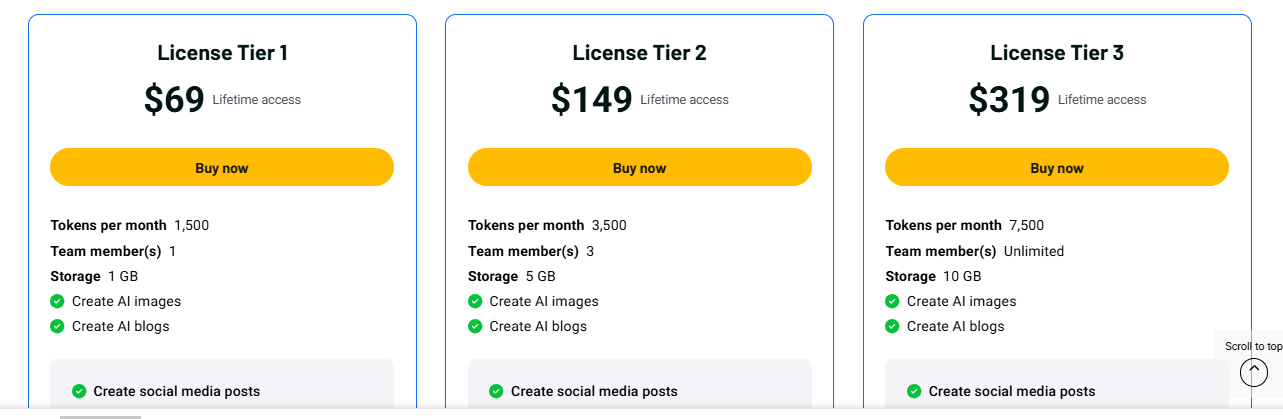Click Buy now for License Tier 2
The height and width of the screenshot is (419, 1283).
(x=639, y=168)
